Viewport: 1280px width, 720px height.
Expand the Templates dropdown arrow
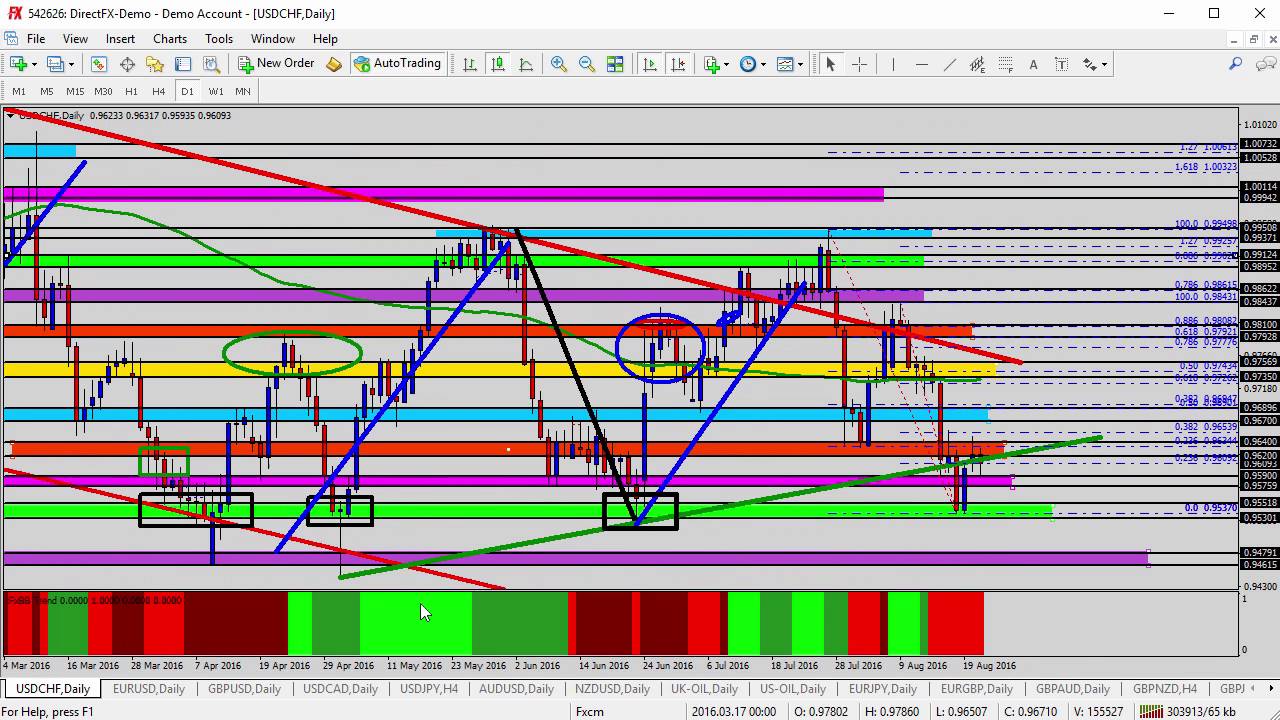pyautogui.click(x=800, y=64)
